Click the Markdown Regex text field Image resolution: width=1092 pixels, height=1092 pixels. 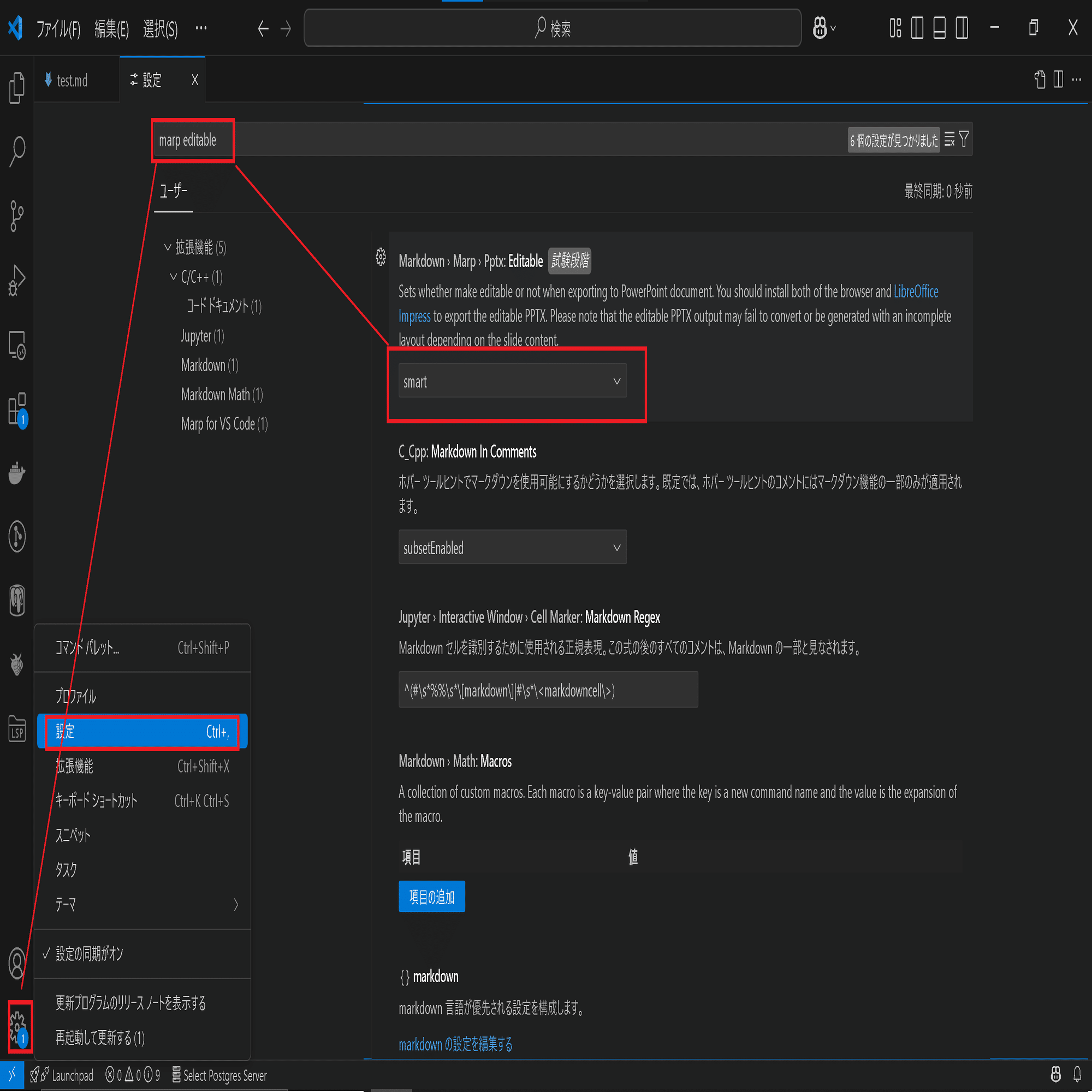(547, 690)
